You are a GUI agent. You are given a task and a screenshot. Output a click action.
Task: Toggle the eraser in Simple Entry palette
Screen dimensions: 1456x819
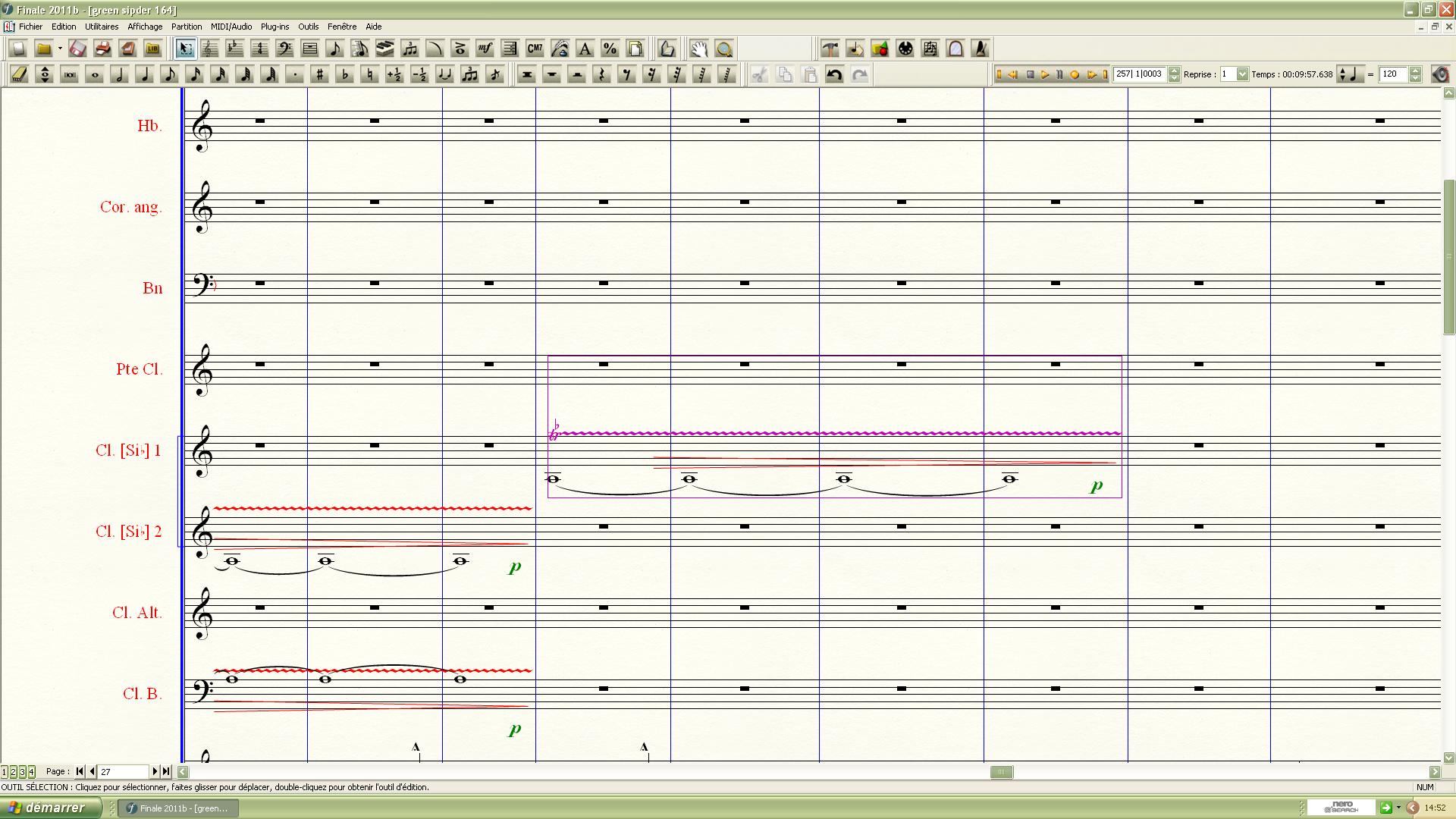tap(20, 74)
